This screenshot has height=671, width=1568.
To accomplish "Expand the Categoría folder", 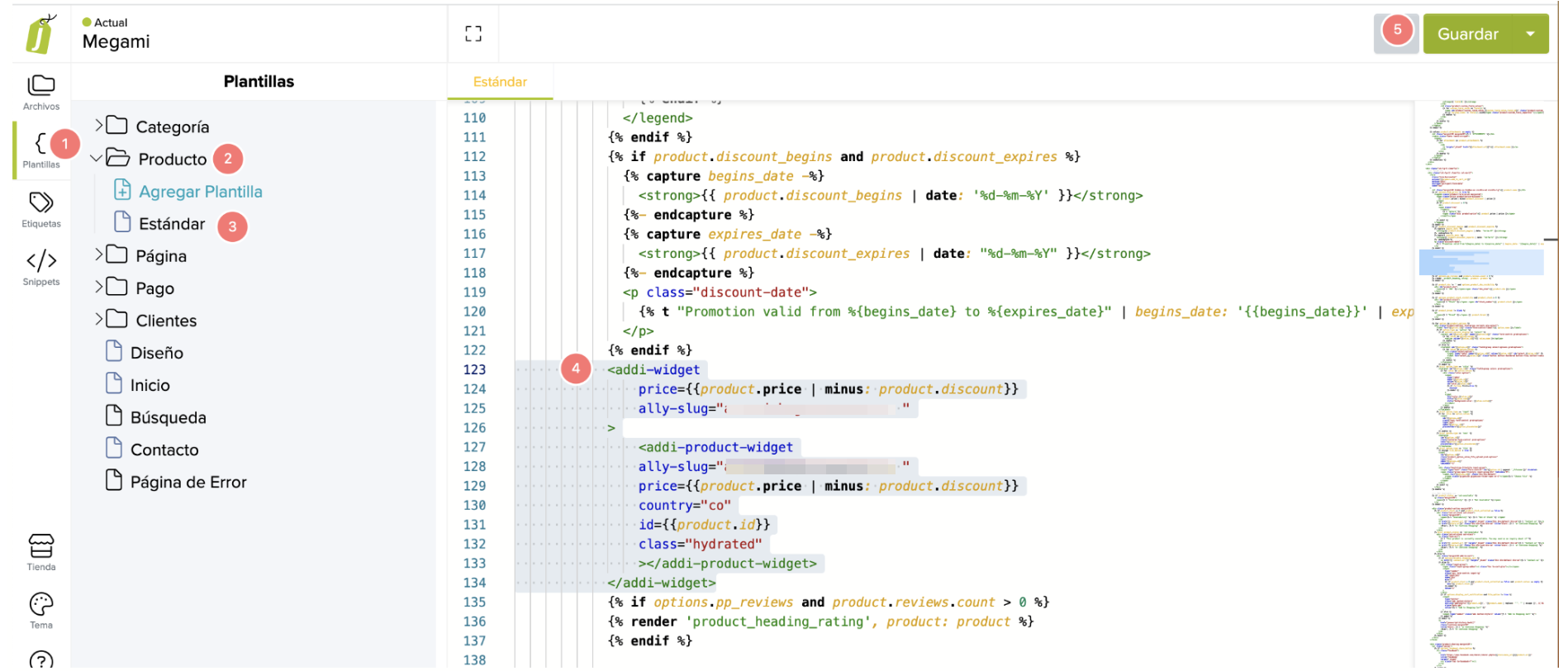I will pos(99,126).
